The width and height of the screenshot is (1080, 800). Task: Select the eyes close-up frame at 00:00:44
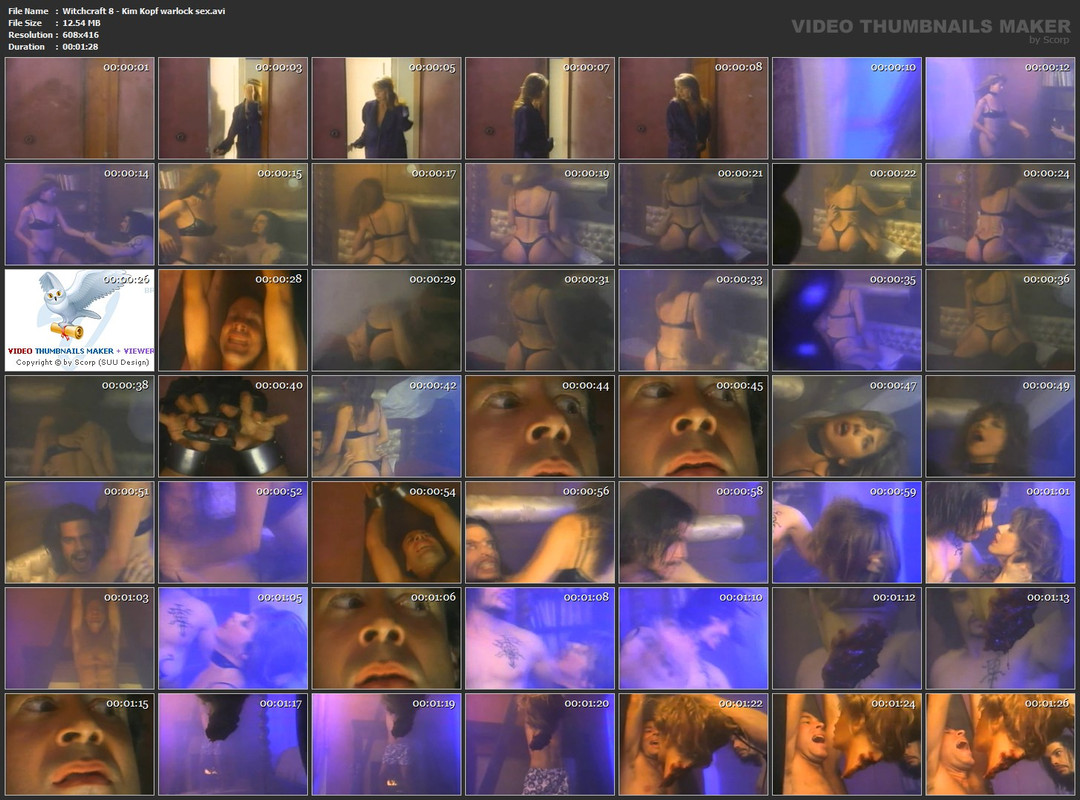tap(540, 427)
